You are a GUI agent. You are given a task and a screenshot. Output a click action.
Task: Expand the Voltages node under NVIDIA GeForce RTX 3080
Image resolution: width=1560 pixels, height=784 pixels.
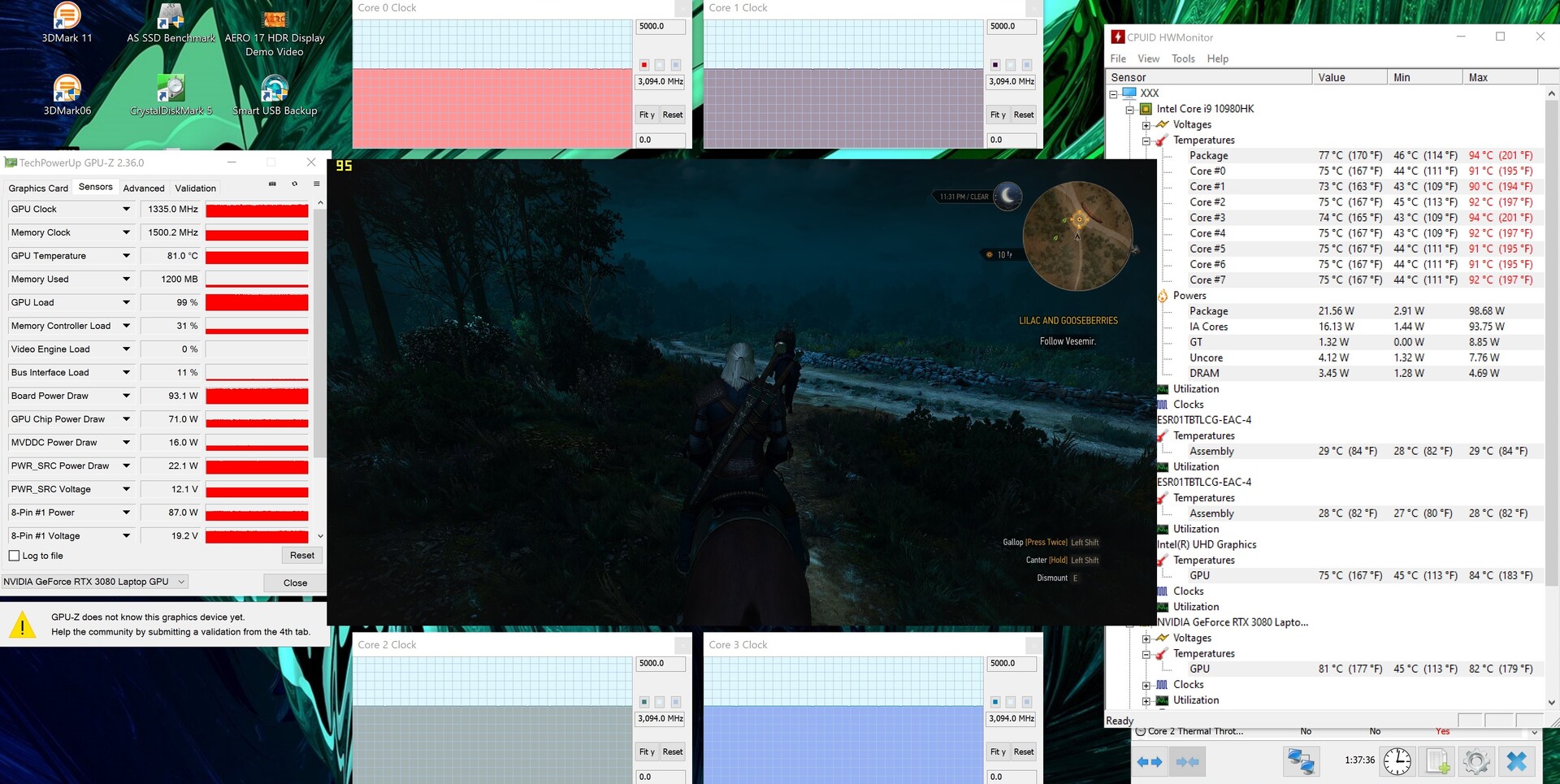click(x=1146, y=639)
